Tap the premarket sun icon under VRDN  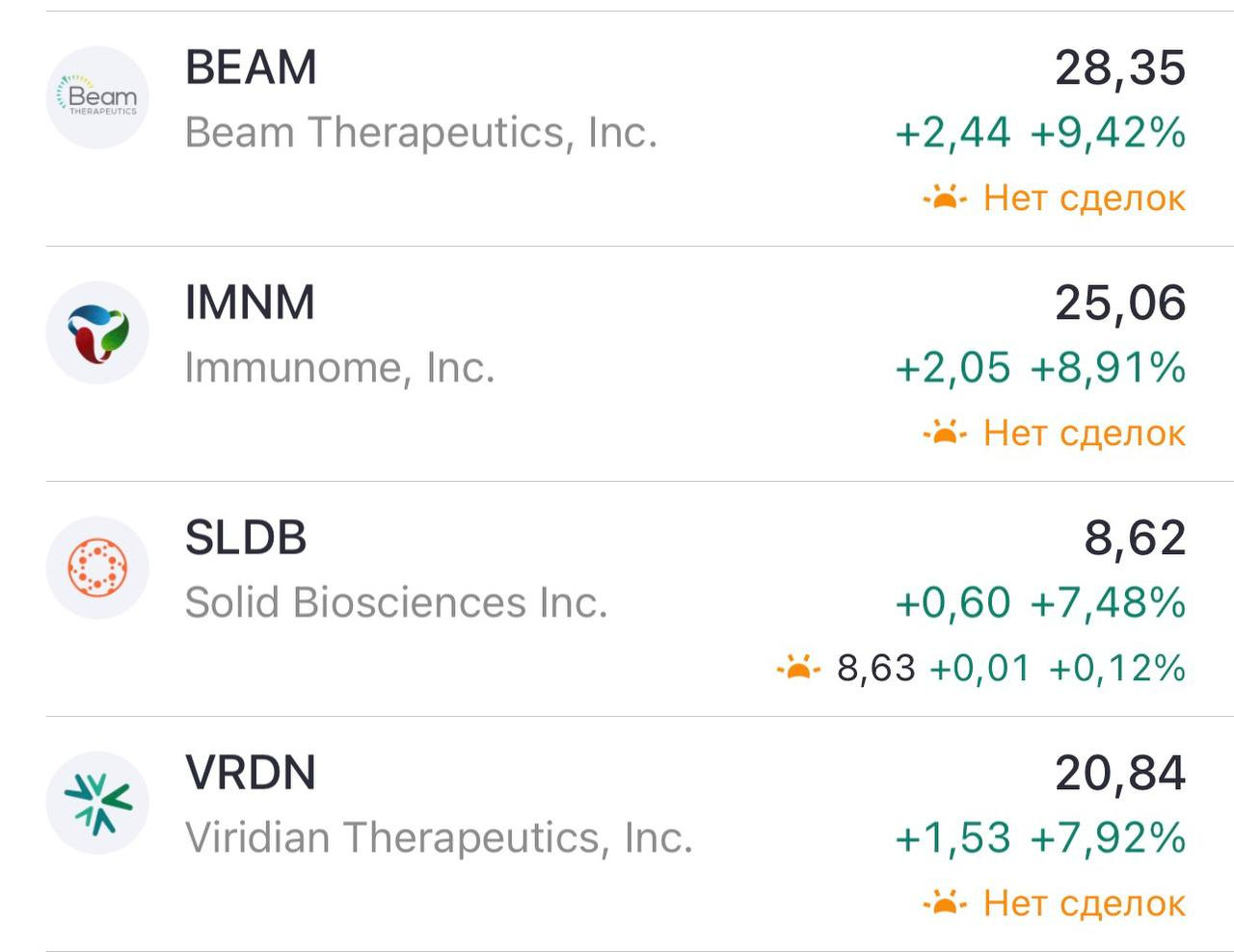[945, 903]
